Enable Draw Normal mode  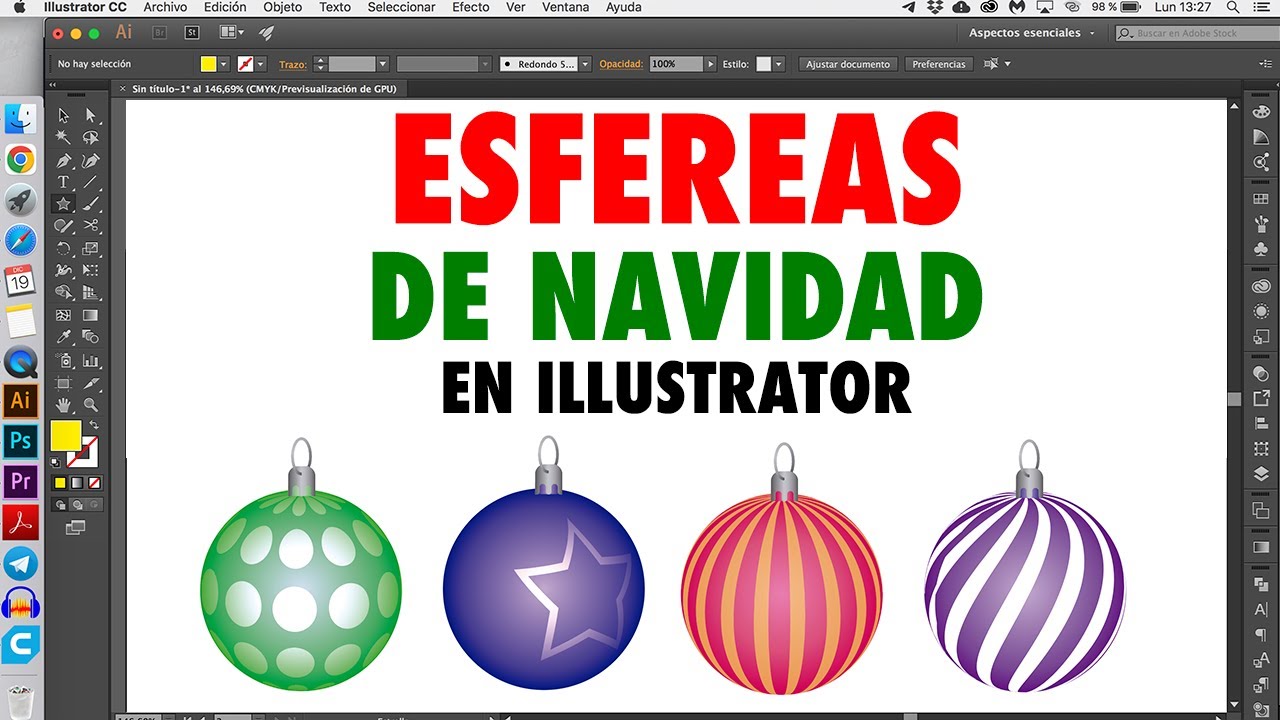tap(59, 505)
